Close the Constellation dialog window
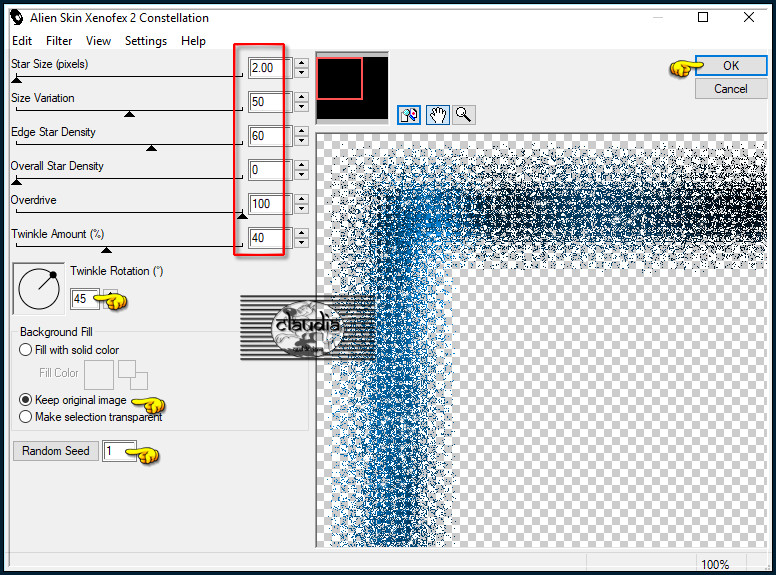Image resolution: width=776 pixels, height=575 pixels. point(749,17)
